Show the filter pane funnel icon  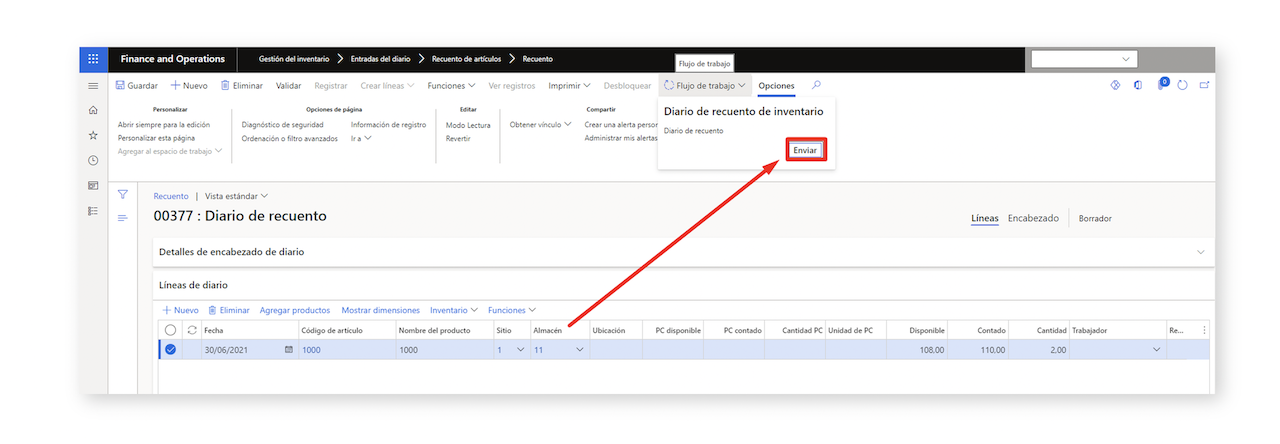click(x=123, y=194)
